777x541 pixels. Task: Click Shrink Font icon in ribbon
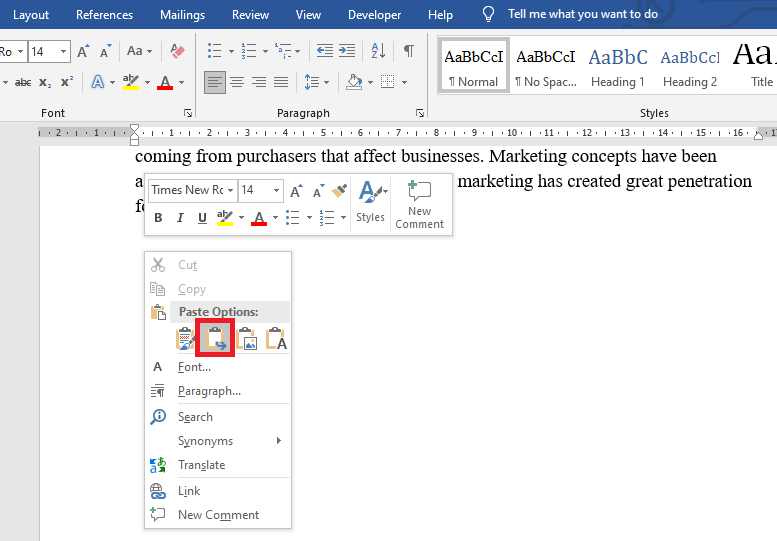(x=105, y=51)
